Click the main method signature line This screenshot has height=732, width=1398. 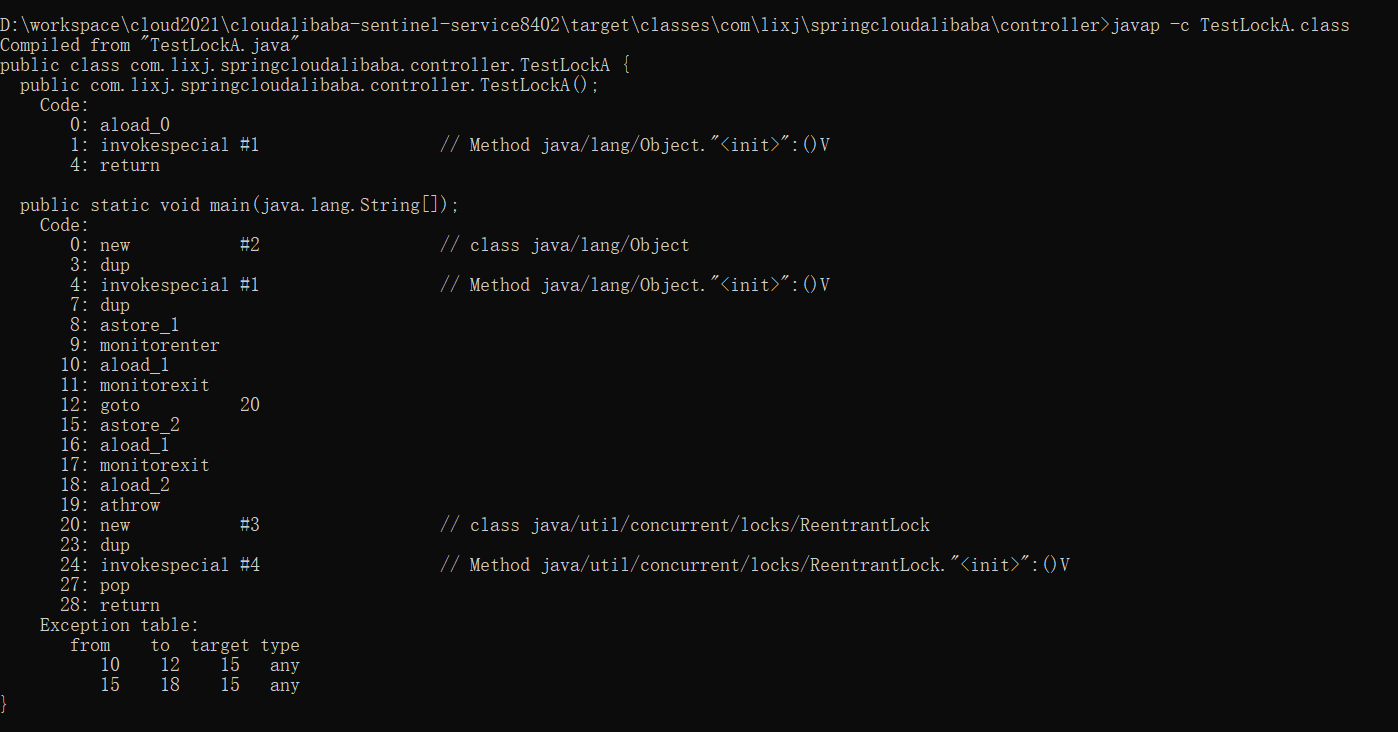[x=239, y=205]
